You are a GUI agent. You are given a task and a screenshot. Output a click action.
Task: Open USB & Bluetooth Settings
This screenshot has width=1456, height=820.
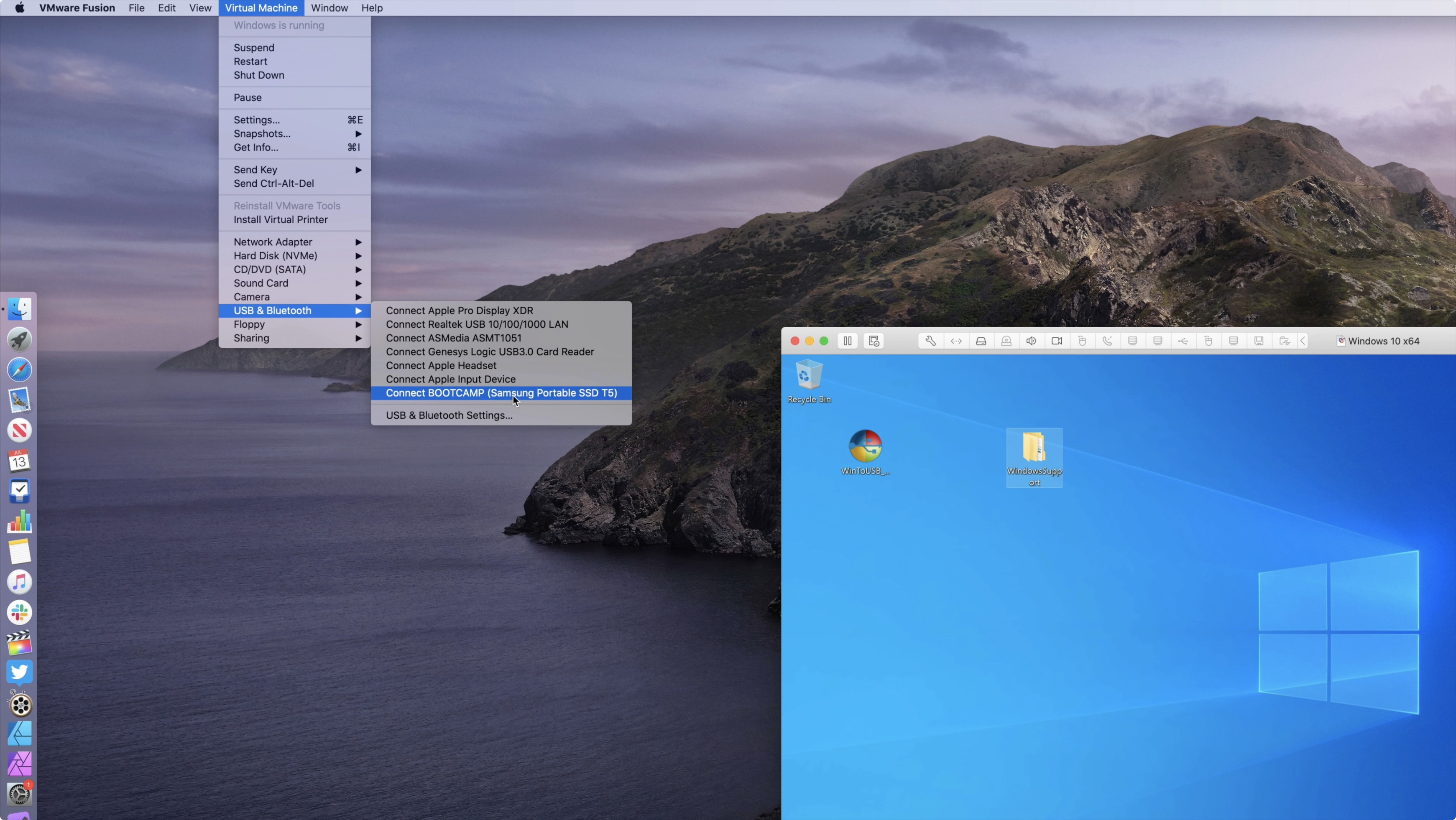pos(449,415)
